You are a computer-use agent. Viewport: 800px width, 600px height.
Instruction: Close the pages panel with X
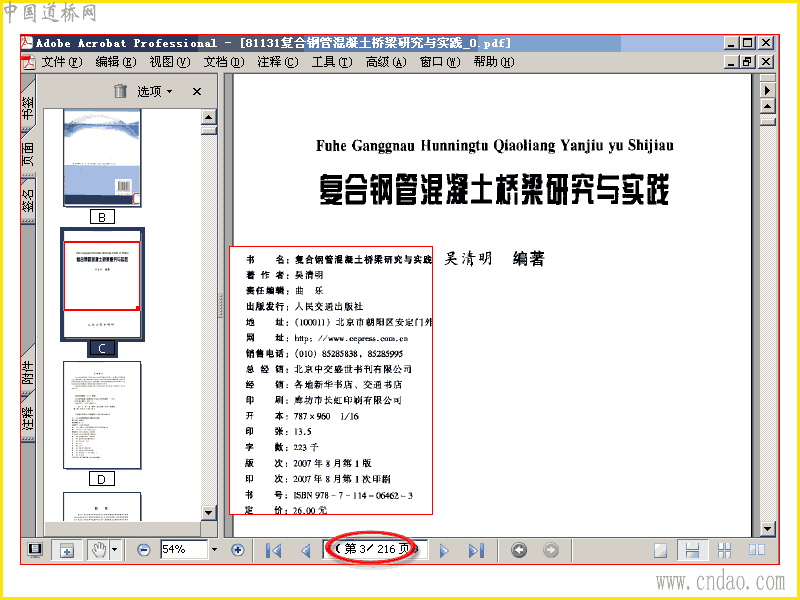197,91
